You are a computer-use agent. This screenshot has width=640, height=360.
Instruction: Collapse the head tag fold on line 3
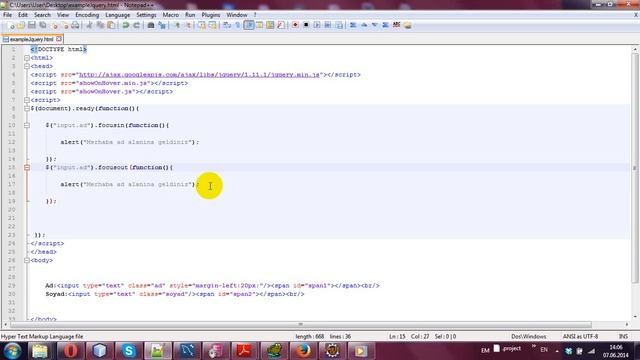coord(27,66)
